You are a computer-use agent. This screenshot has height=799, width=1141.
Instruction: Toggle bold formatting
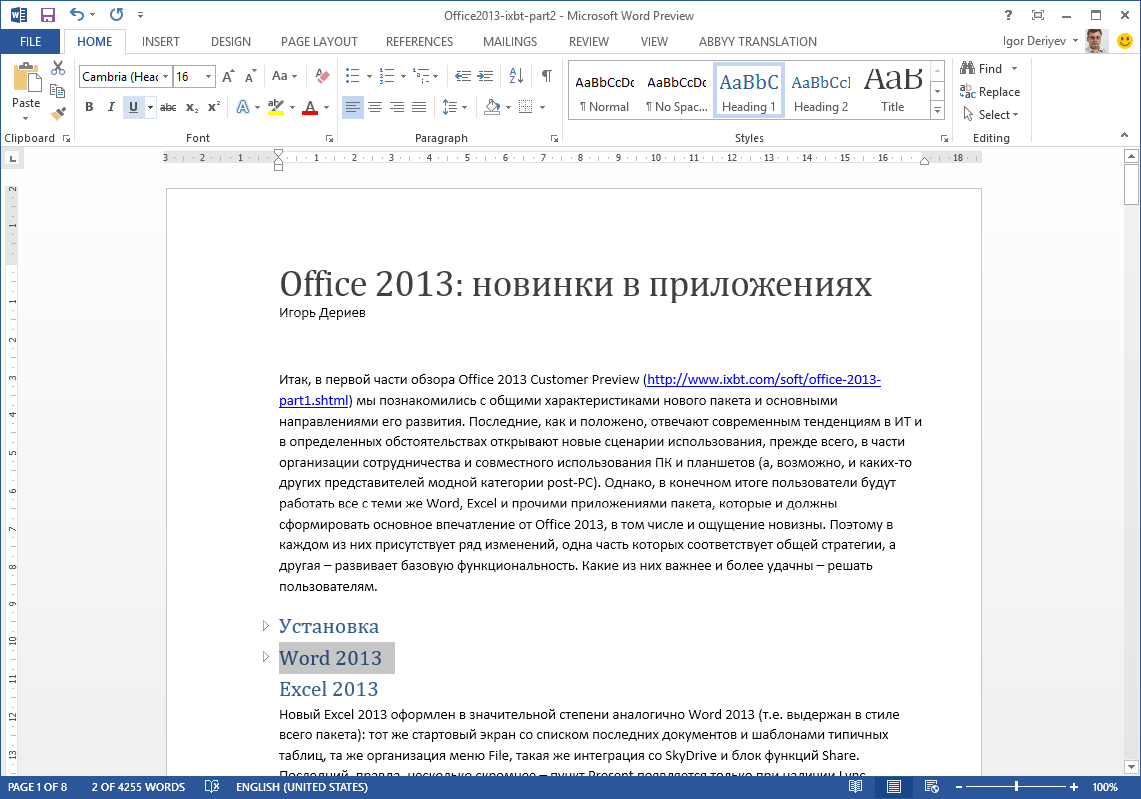89,105
